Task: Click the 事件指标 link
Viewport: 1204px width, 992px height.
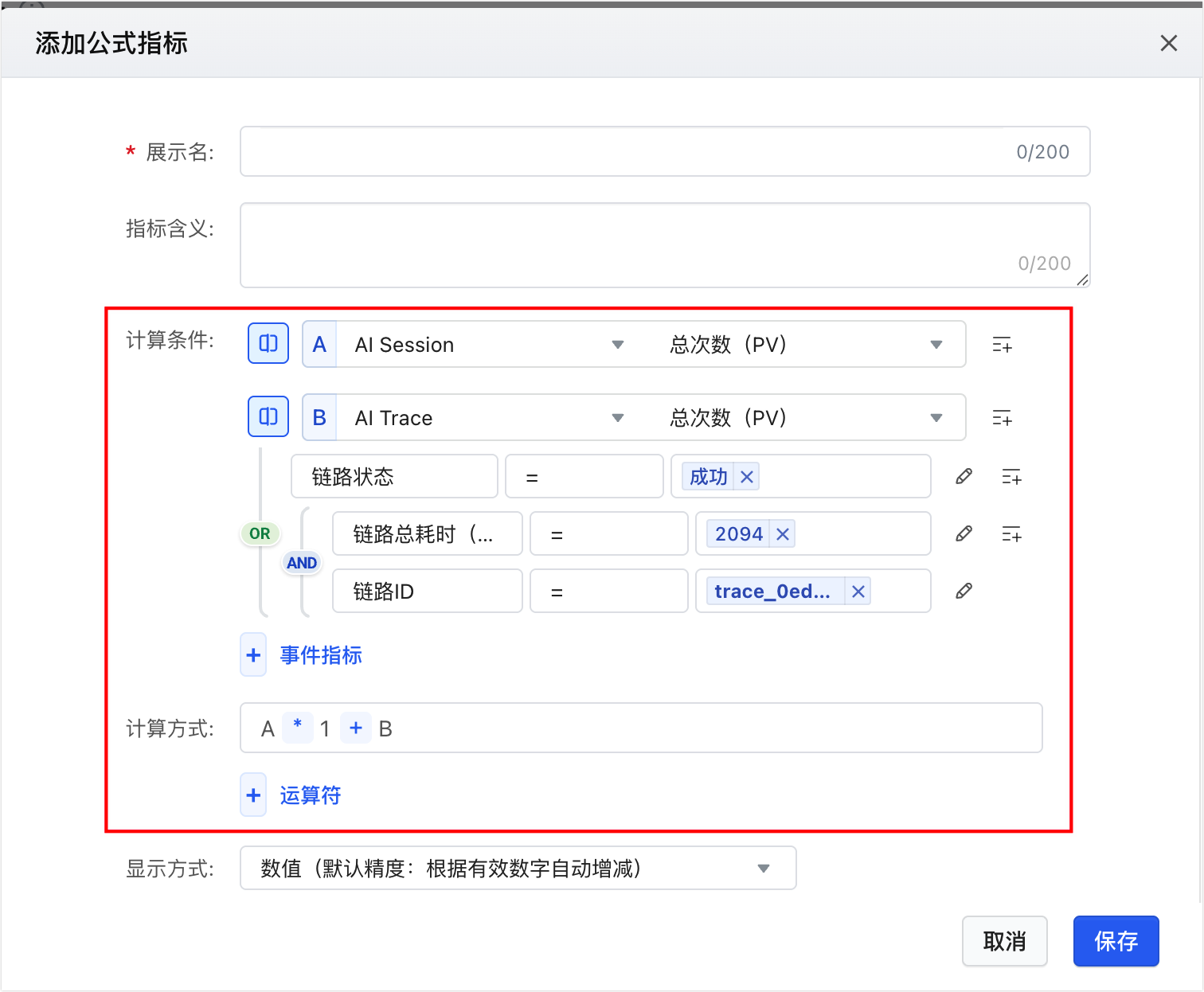Action: pos(321,655)
